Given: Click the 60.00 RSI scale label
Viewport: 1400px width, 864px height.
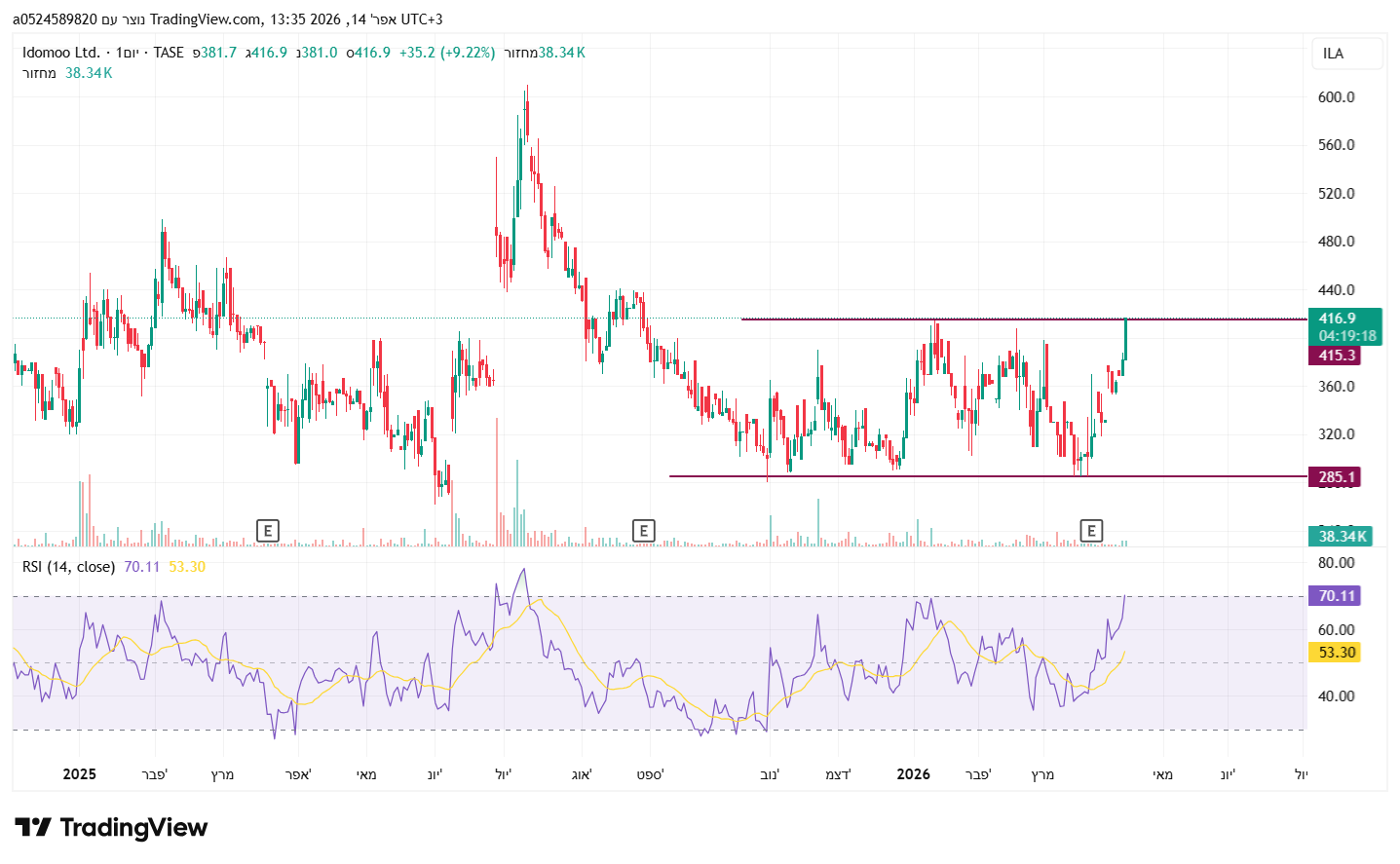Looking at the screenshot, I should coord(1336,630).
